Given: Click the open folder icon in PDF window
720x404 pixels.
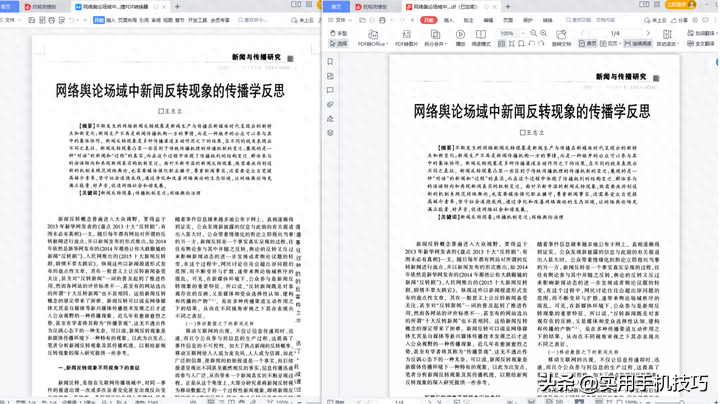Looking at the screenshot, I should (362, 20).
